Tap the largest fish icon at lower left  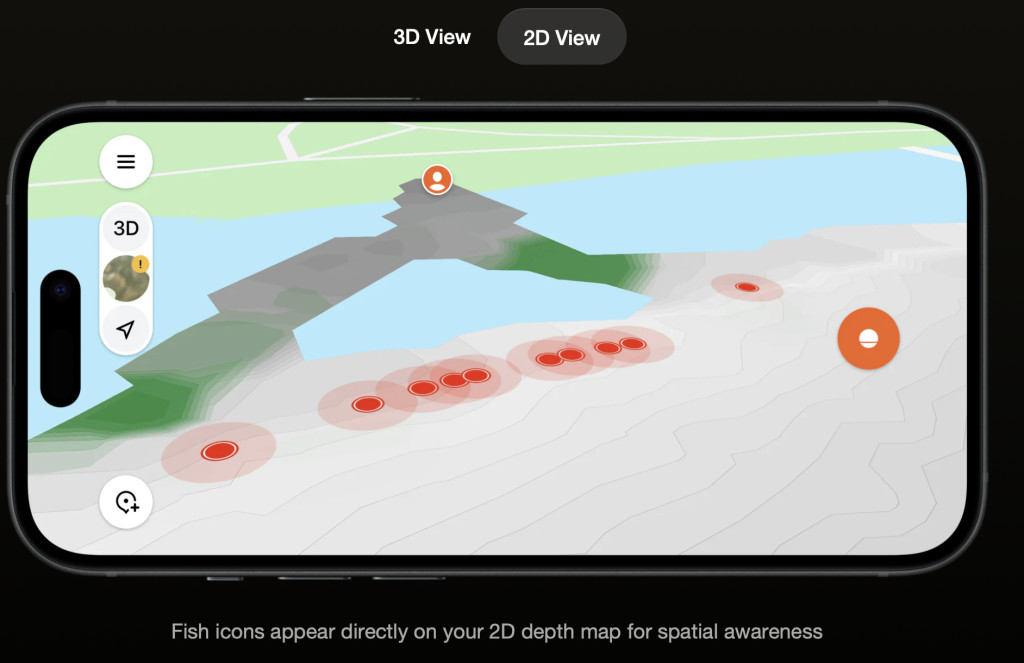219,451
